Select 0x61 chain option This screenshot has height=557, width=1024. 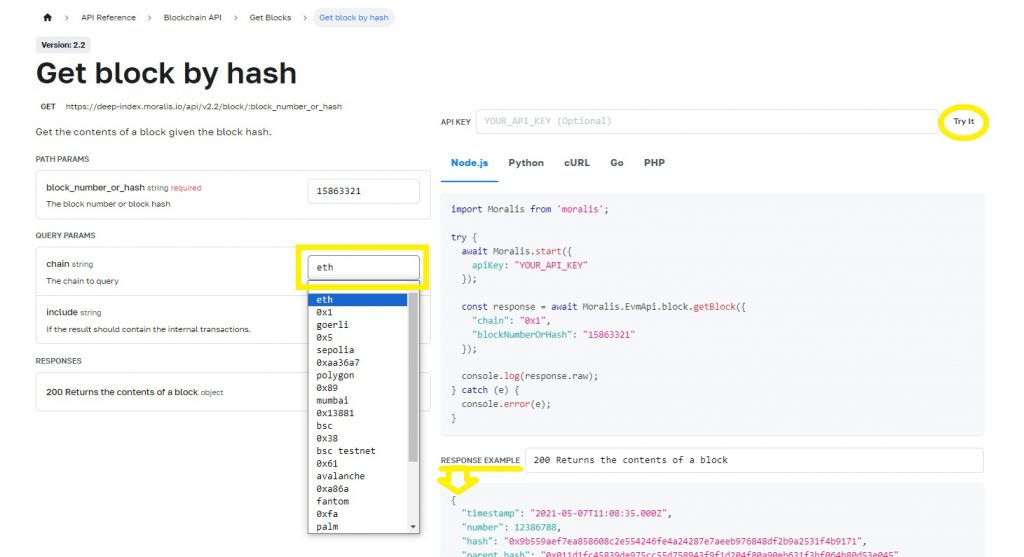click(358, 464)
